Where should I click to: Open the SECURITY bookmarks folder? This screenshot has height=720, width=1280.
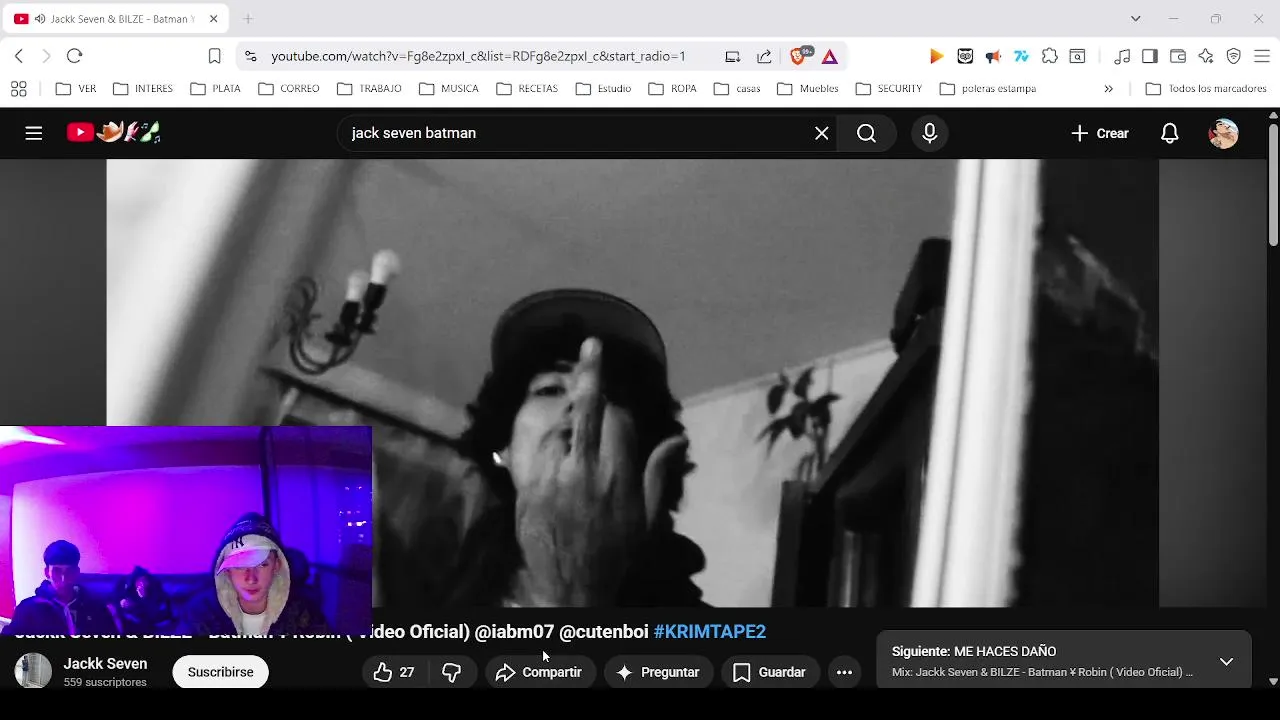pyautogui.click(x=889, y=88)
